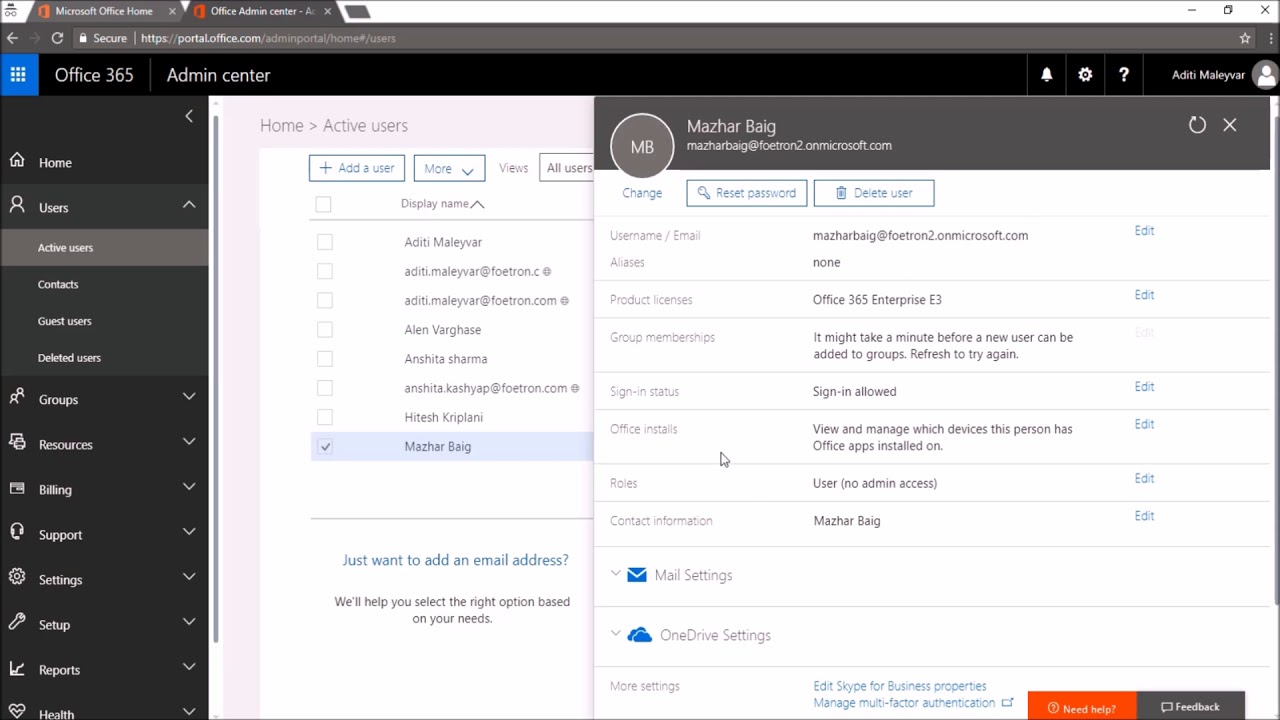Tick the select-all checkbox in header row
The width and height of the screenshot is (1280, 720).
(x=323, y=204)
